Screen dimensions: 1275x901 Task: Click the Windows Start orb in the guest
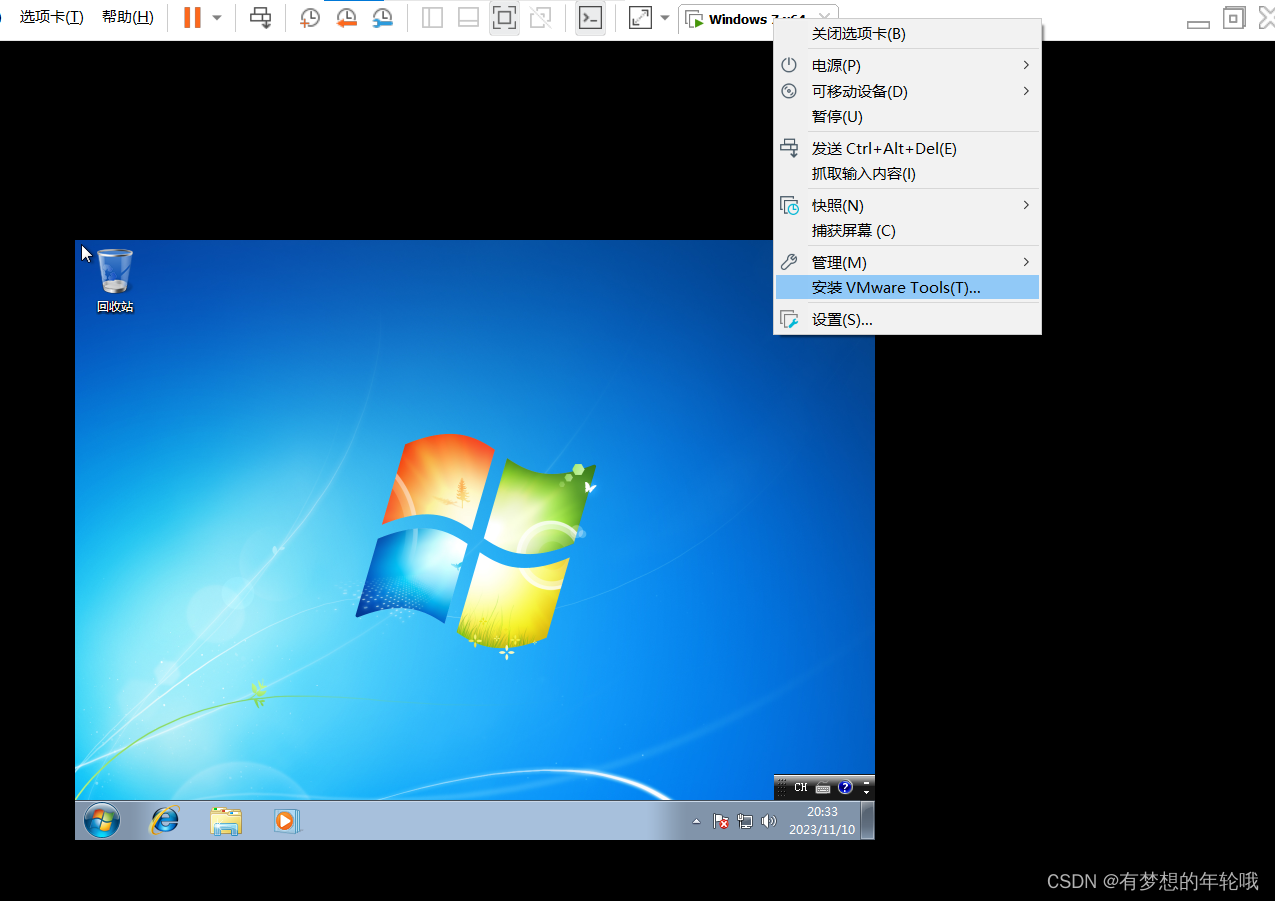coord(101,820)
